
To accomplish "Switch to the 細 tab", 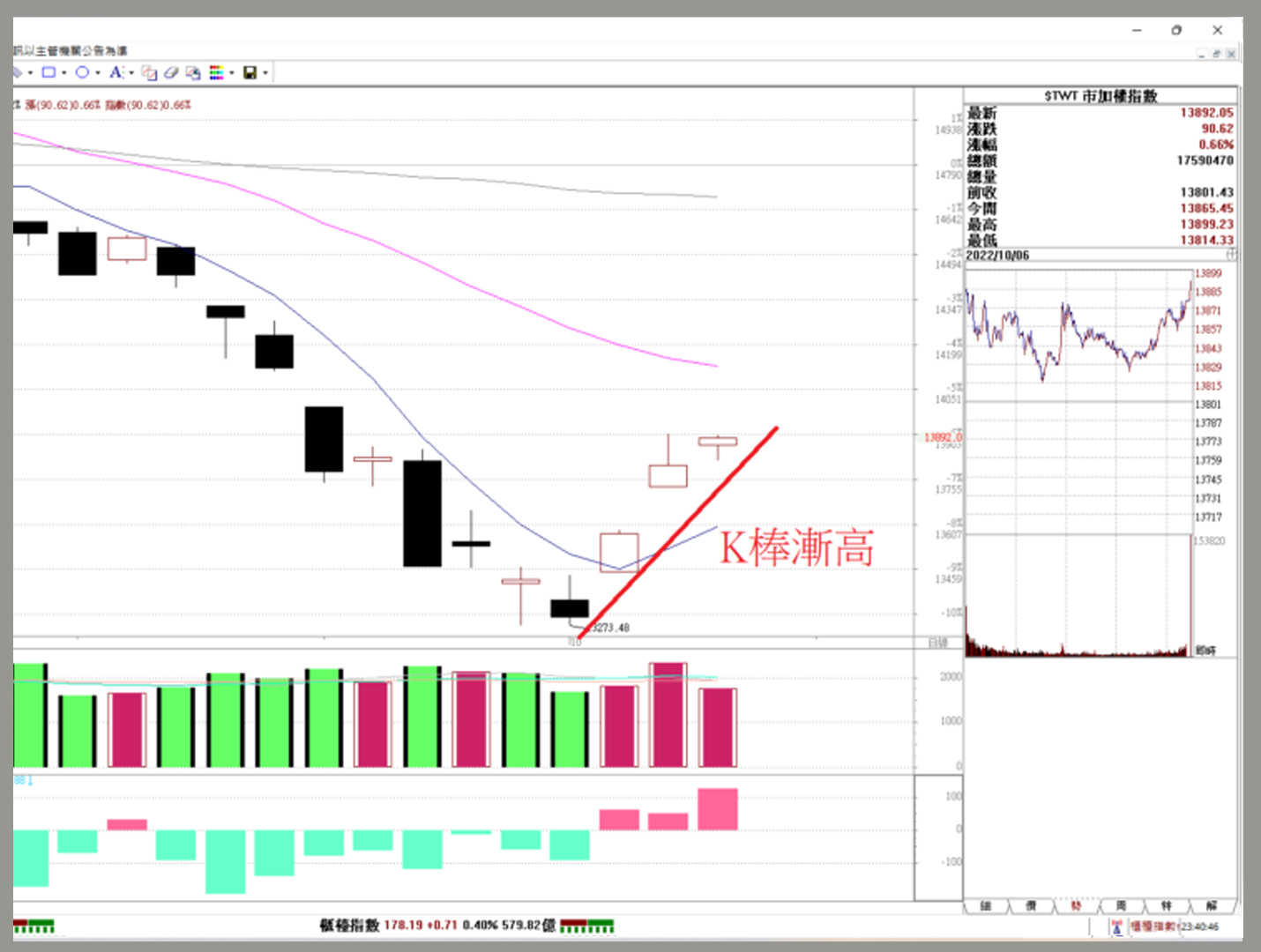I will 986,906.
